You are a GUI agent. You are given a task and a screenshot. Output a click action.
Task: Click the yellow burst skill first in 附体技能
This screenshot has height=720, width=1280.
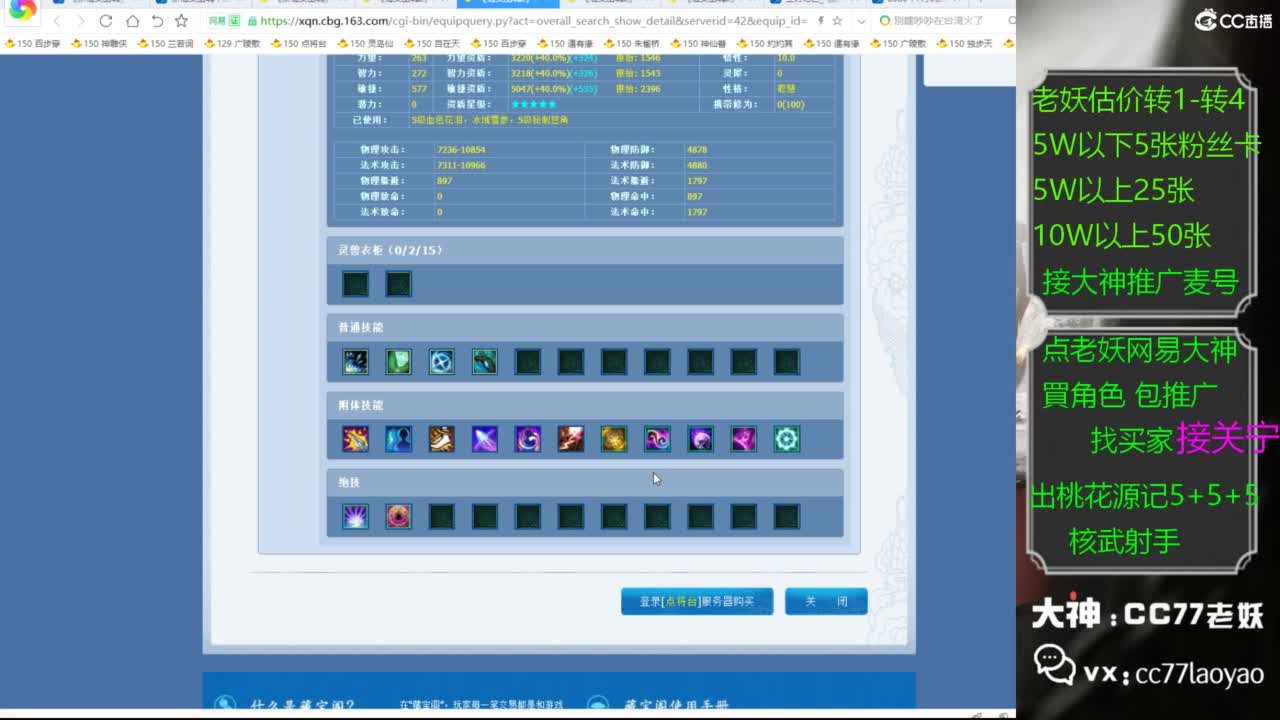pyautogui.click(x=355, y=439)
